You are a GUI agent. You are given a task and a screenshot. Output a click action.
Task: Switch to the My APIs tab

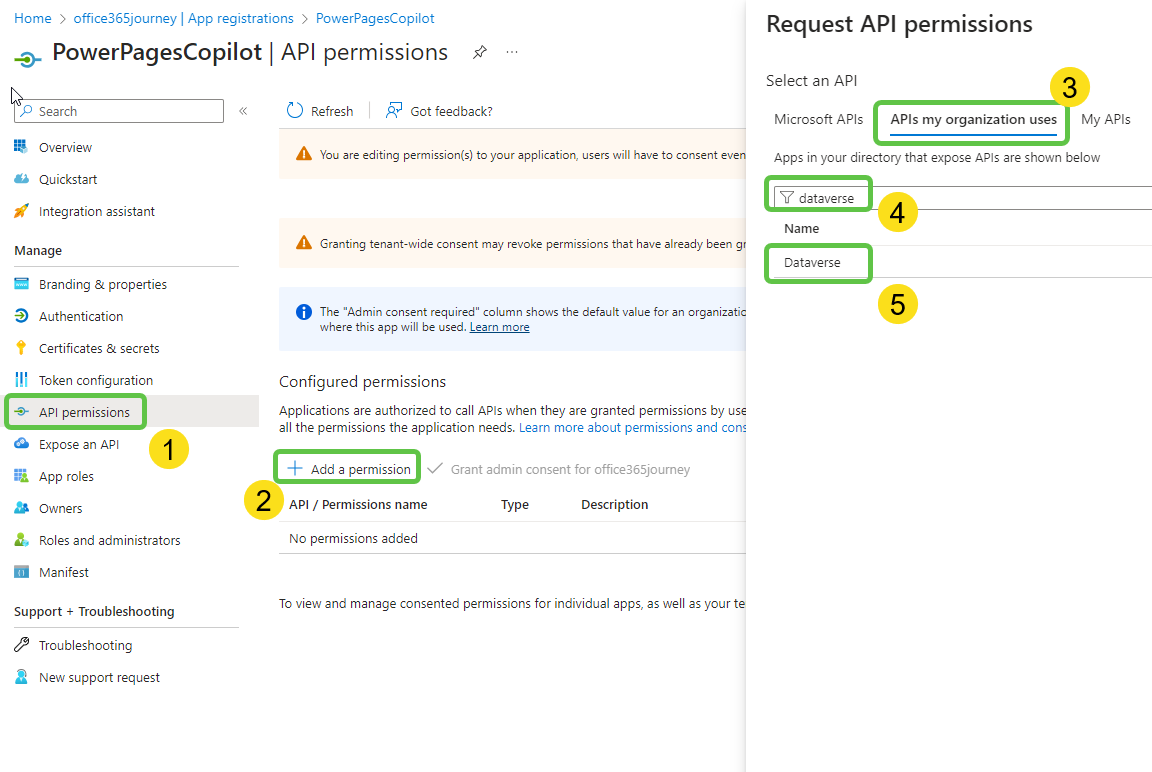tap(1106, 119)
